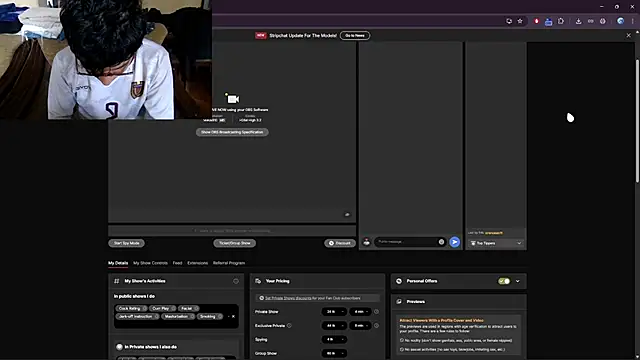Click the Previews panel icon
The width and height of the screenshot is (640, 360).
(x=399, y=302)
